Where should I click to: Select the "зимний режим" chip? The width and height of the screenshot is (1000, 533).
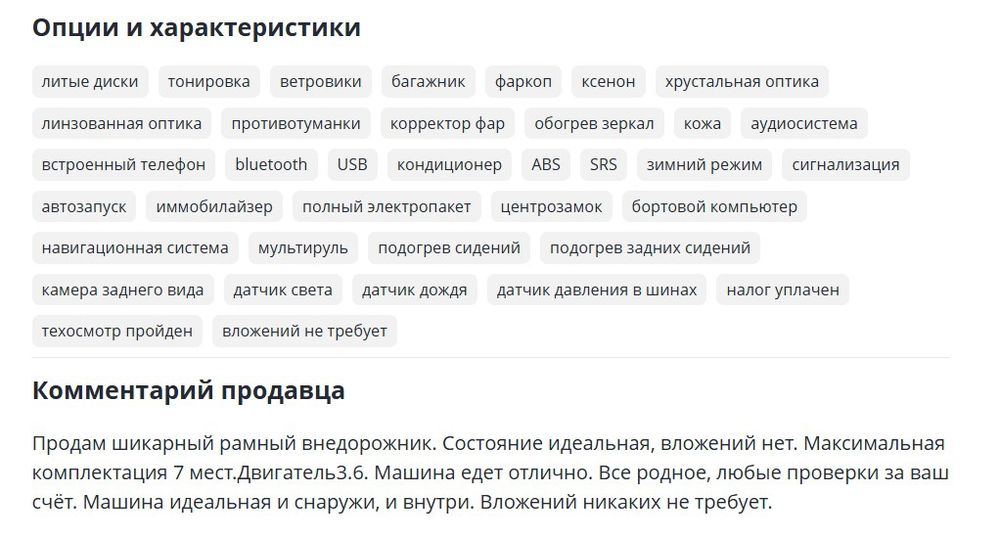click(704, 165)
